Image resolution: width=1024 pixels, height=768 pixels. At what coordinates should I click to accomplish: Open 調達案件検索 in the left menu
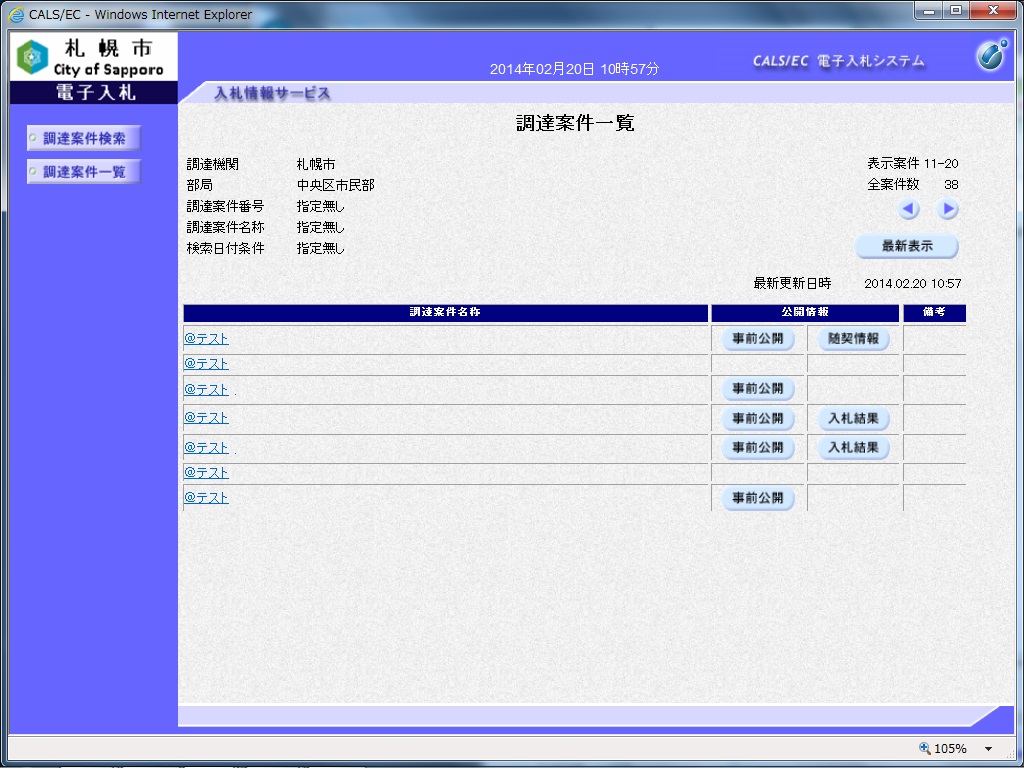click(84, 138)
